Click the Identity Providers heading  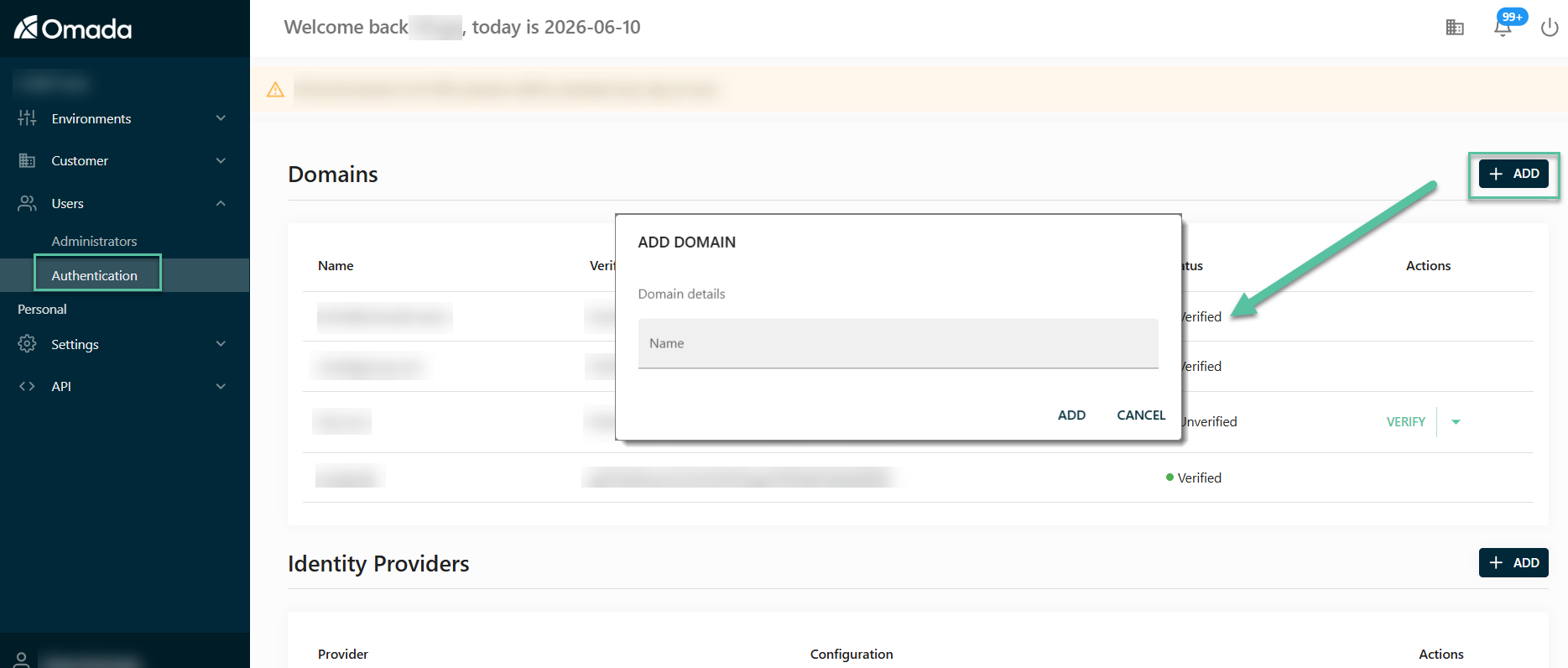pos(378,563)
